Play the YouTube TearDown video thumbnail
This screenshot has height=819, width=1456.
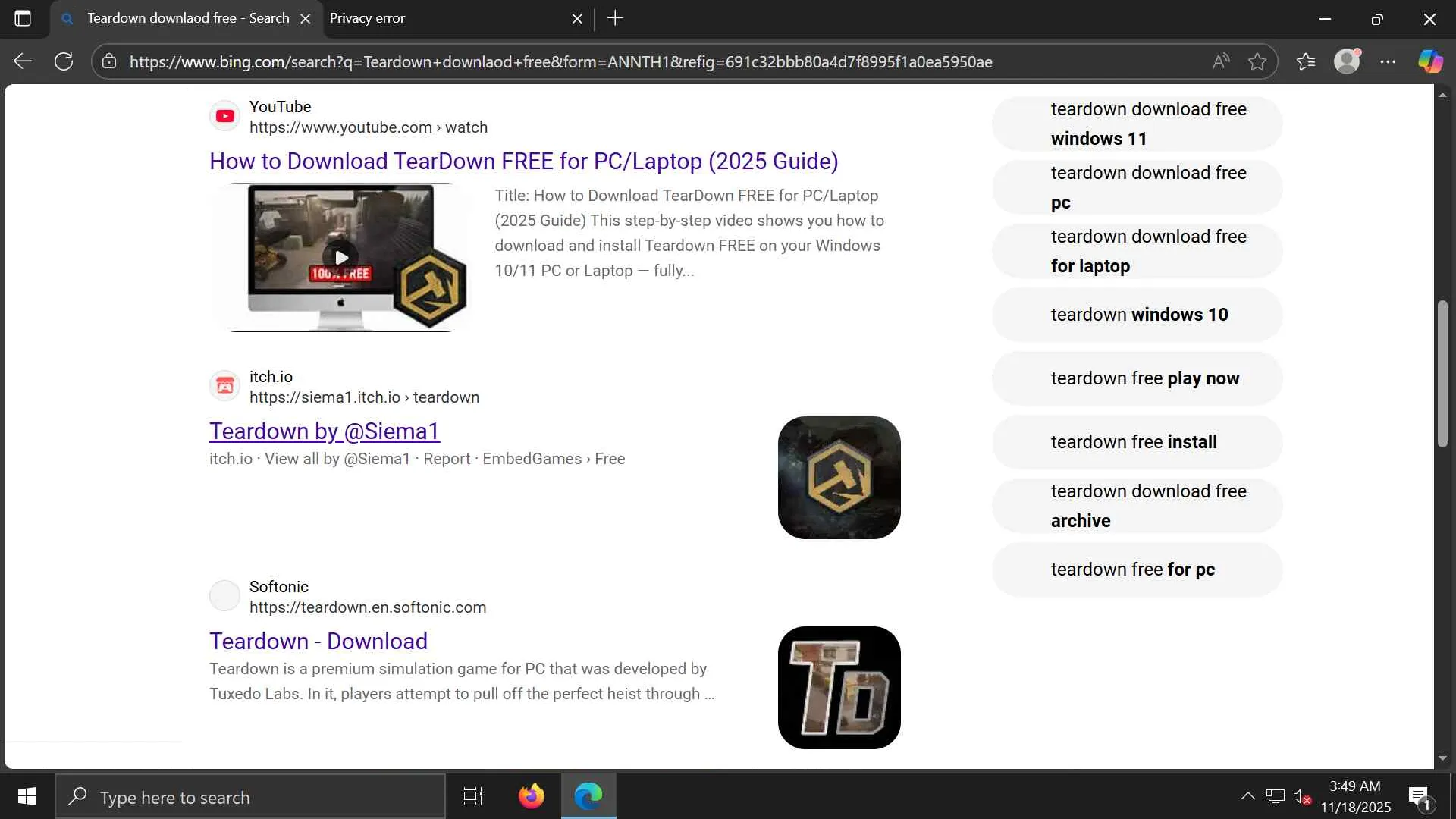pyautogui.click(x=341, y=257)
